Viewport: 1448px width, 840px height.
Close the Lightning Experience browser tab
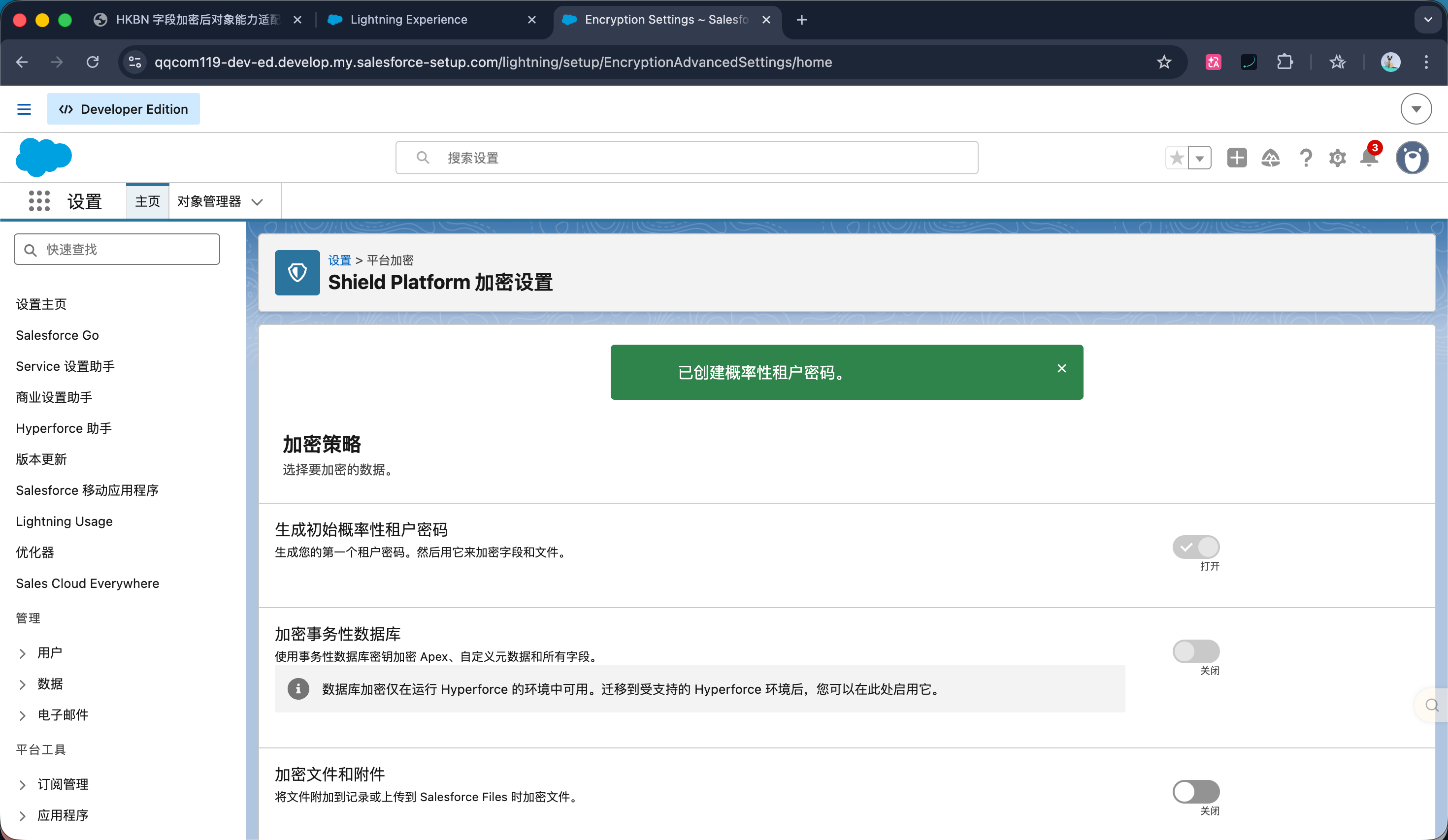[x=531, y=20]
